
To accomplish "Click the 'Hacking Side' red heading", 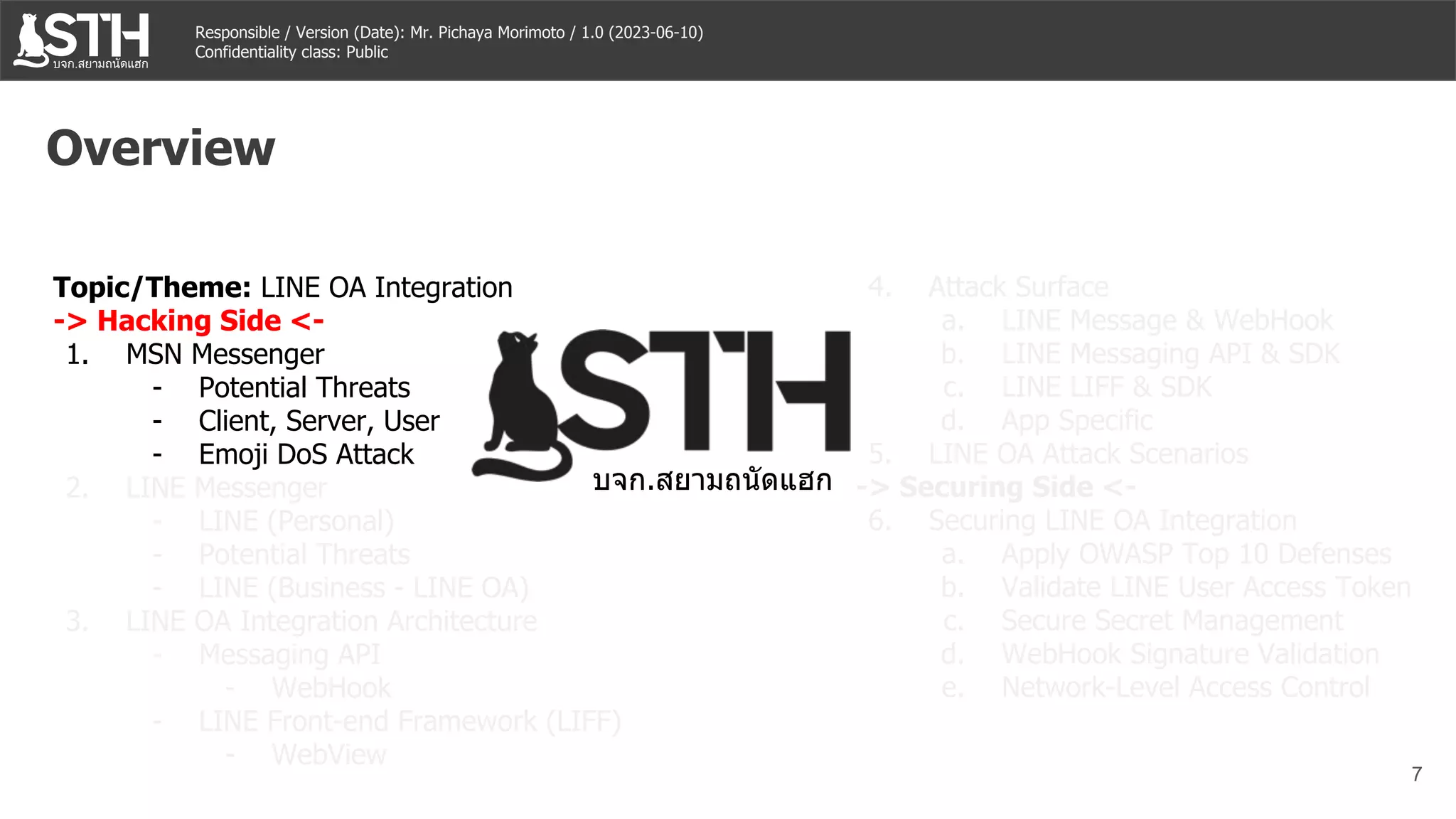I will pos(189,321).
